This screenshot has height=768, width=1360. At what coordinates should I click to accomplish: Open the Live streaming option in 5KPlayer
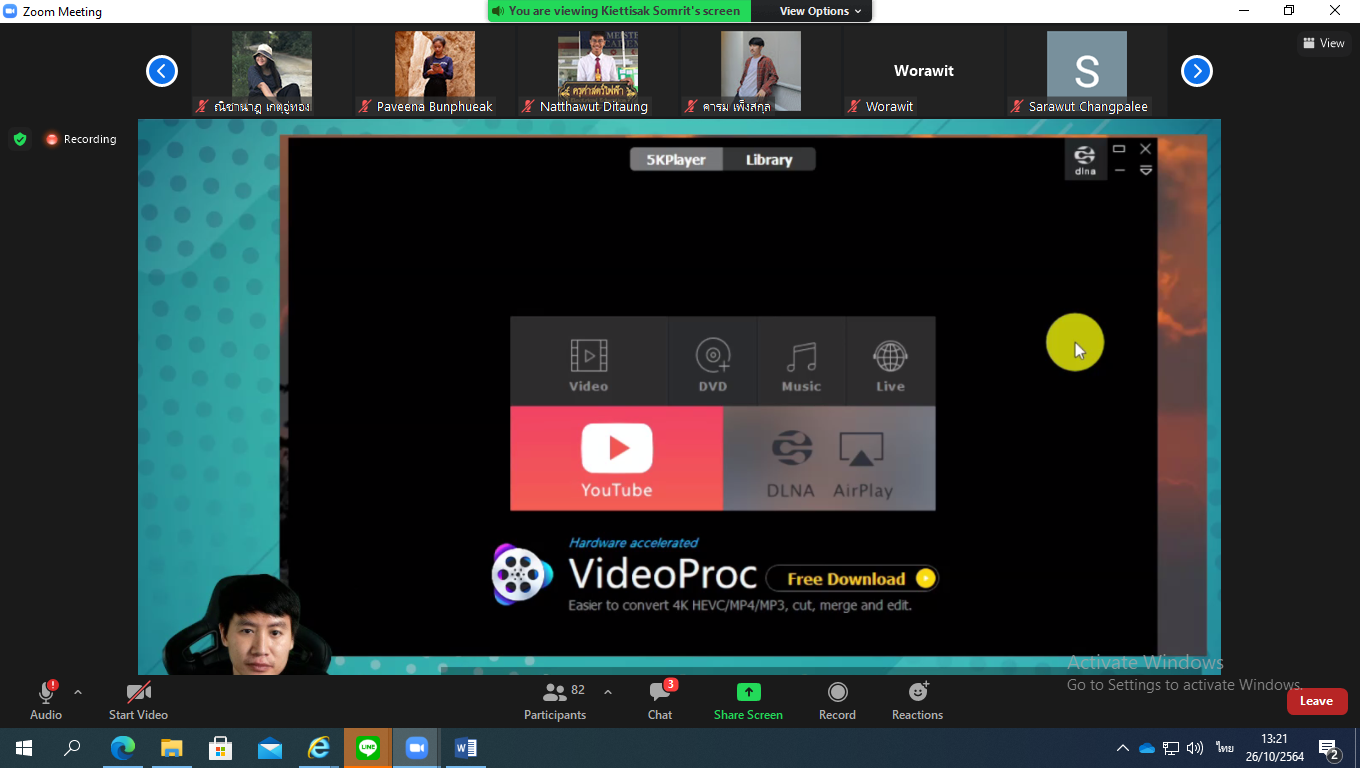[890, 362]
